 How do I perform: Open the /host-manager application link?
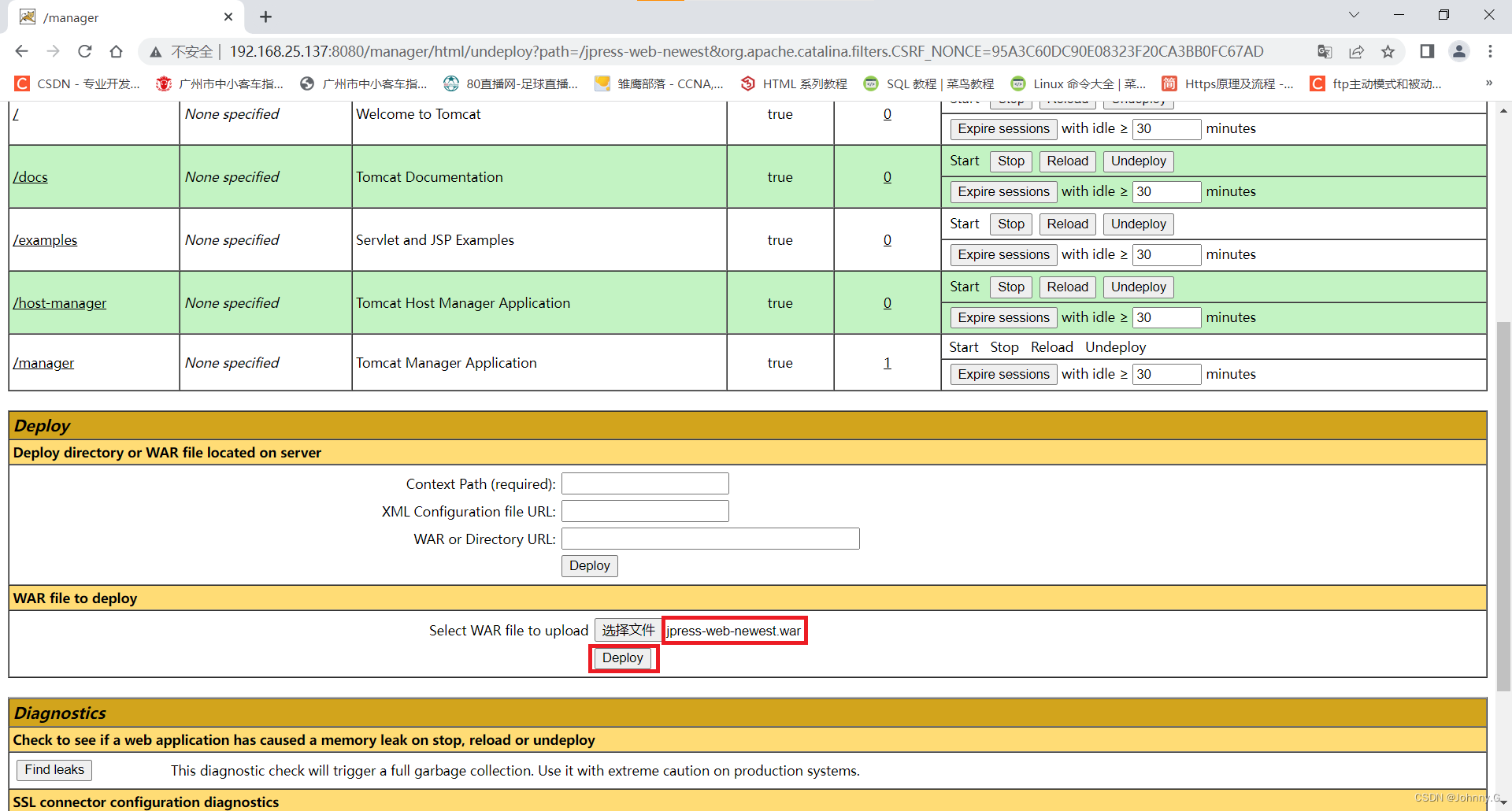[59, 303]
